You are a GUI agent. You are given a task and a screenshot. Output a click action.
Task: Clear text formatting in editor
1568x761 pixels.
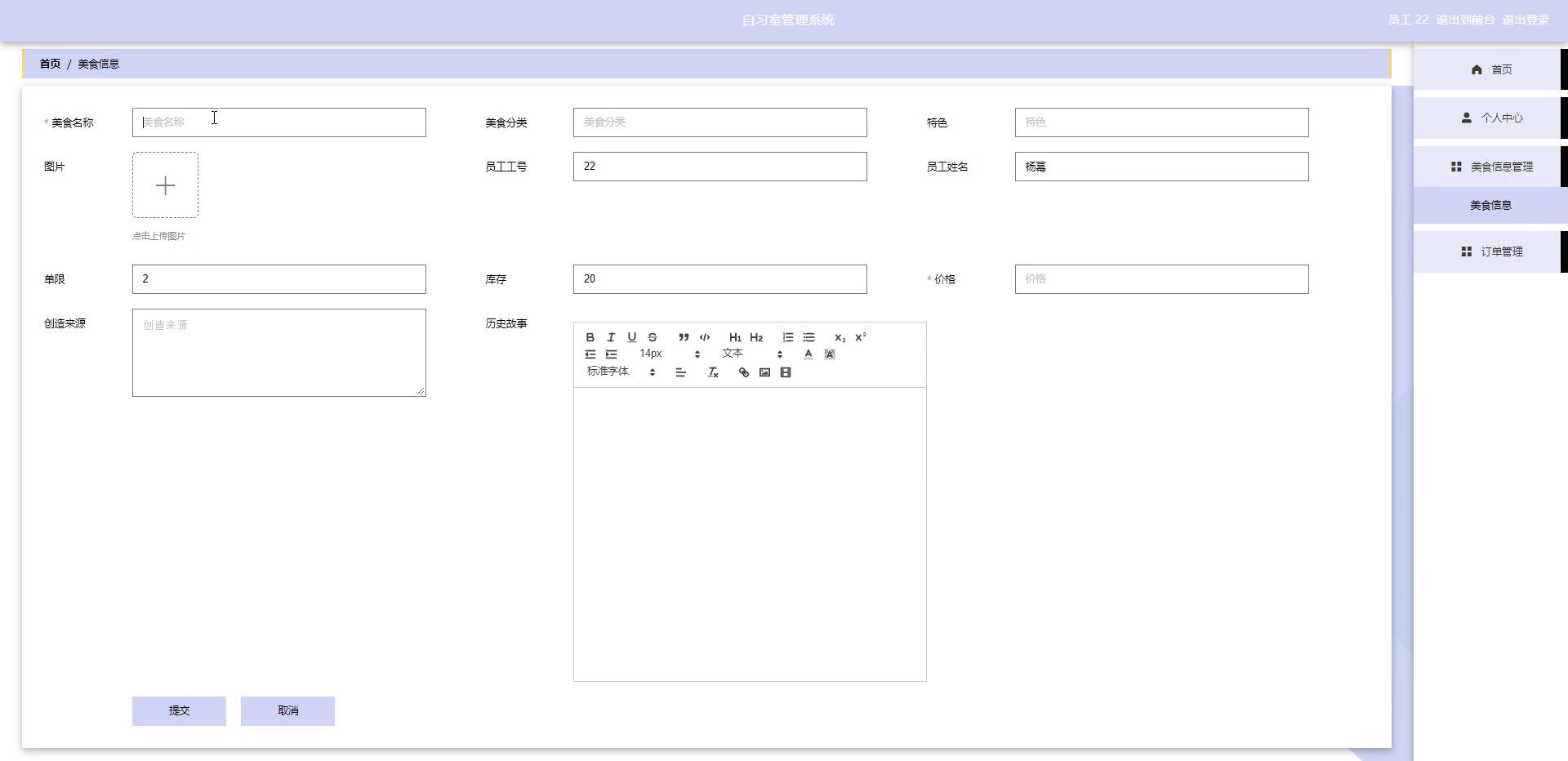(x=712, y=372)
